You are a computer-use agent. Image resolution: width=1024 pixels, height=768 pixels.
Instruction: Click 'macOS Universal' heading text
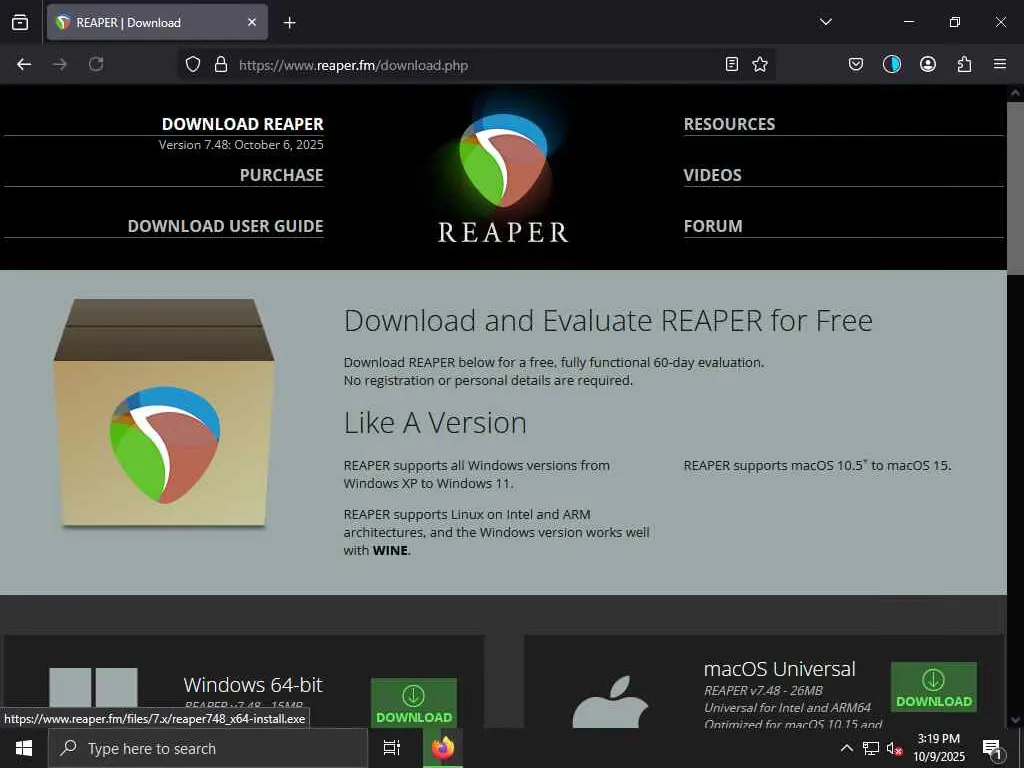coord(780,669)
